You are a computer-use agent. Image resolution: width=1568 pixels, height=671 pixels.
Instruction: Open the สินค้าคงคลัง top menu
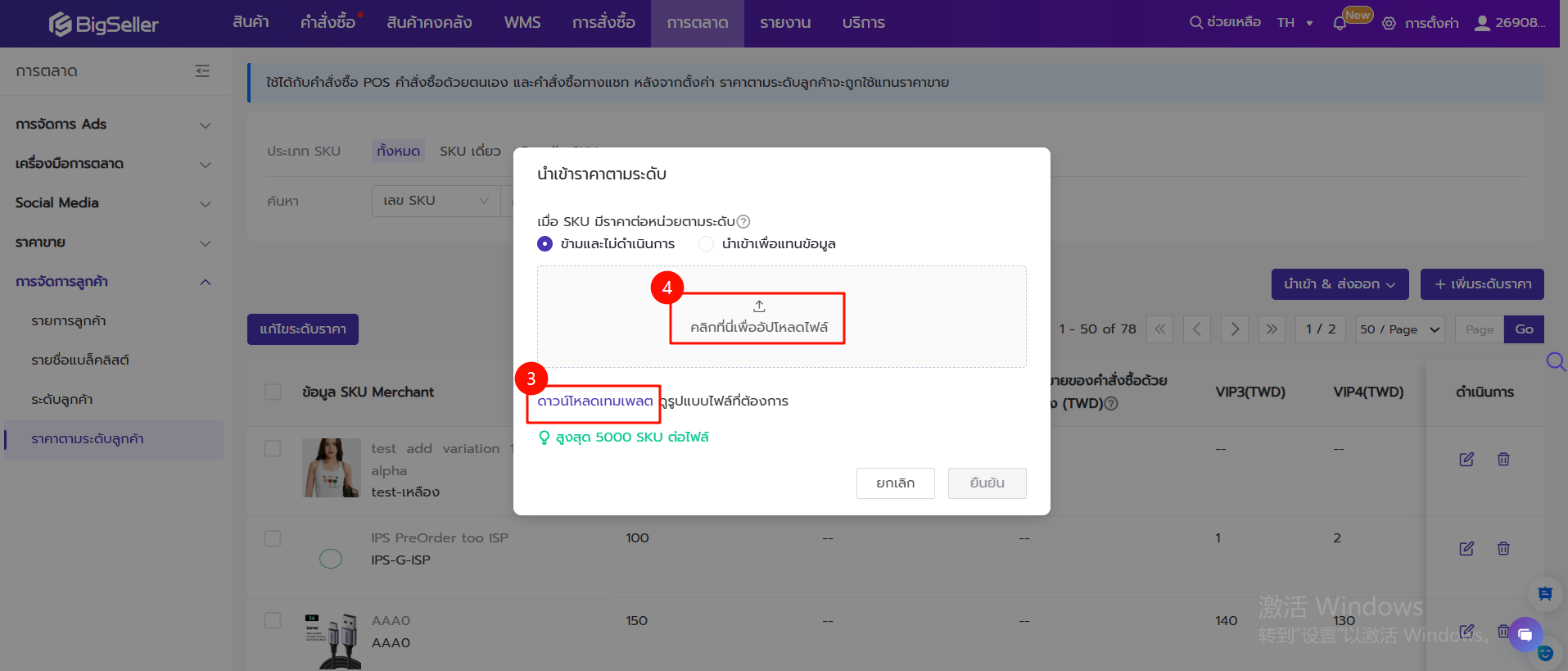click(x=429, y=23)
